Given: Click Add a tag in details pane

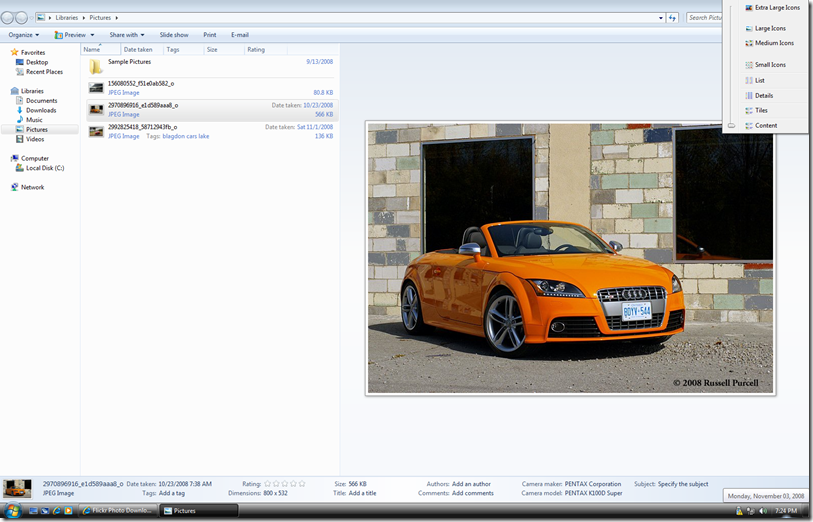Looking at the screenshot, I should [x=172, y=493].
